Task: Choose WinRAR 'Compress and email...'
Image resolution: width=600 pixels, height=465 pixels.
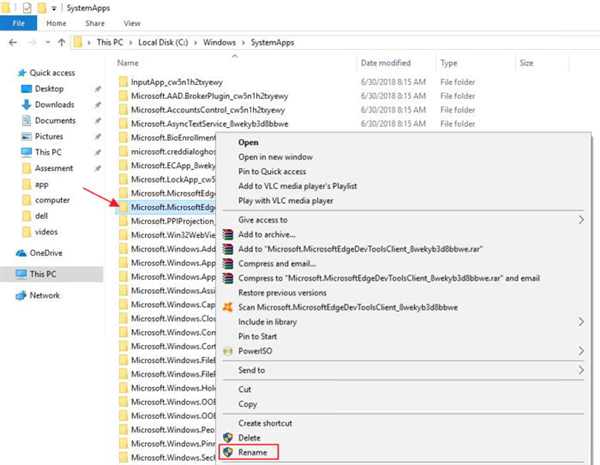Action: coord(277,264)
